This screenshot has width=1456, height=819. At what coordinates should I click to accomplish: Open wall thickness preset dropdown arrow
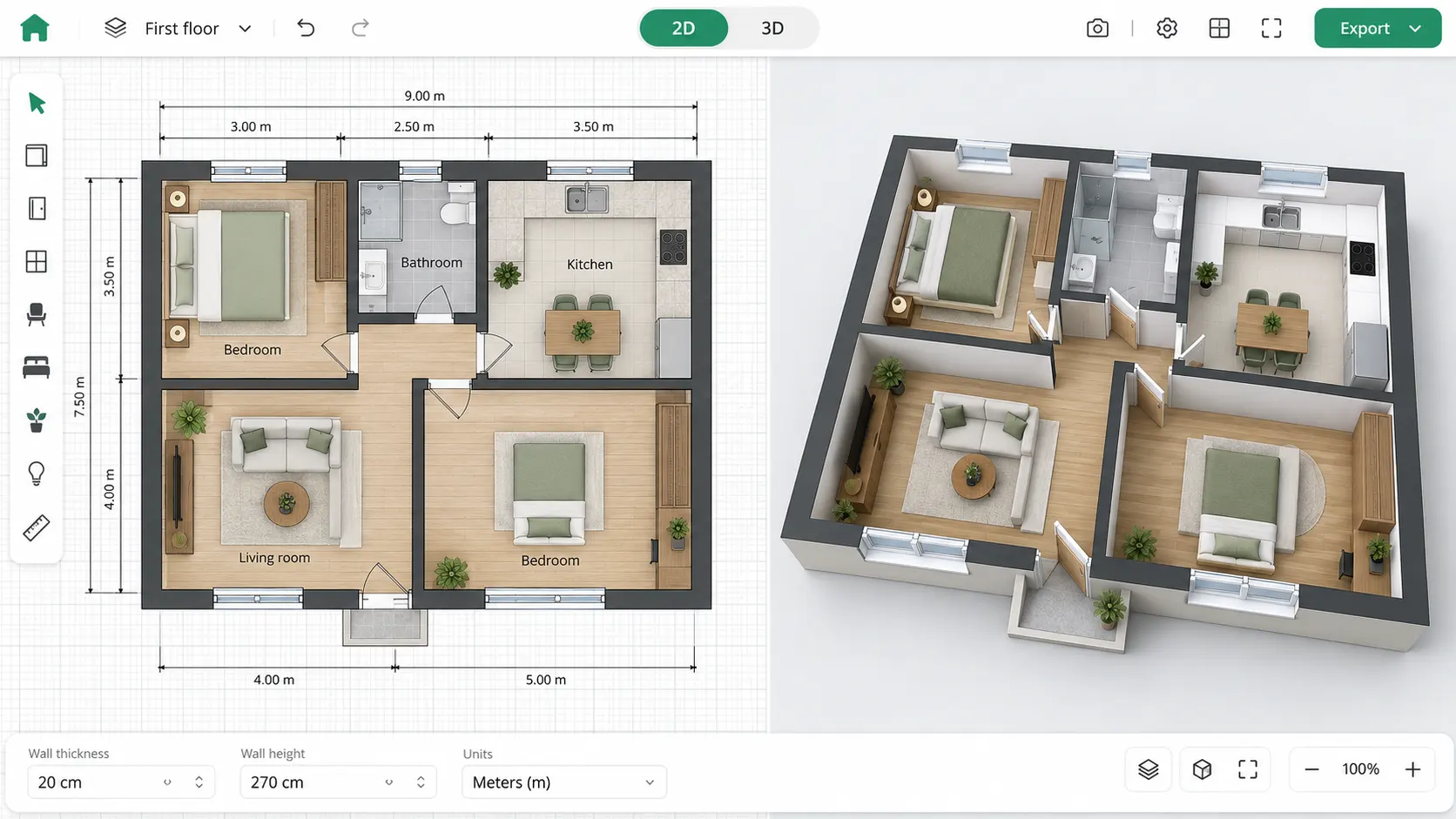pyautogui.click(x=167, y=782)
